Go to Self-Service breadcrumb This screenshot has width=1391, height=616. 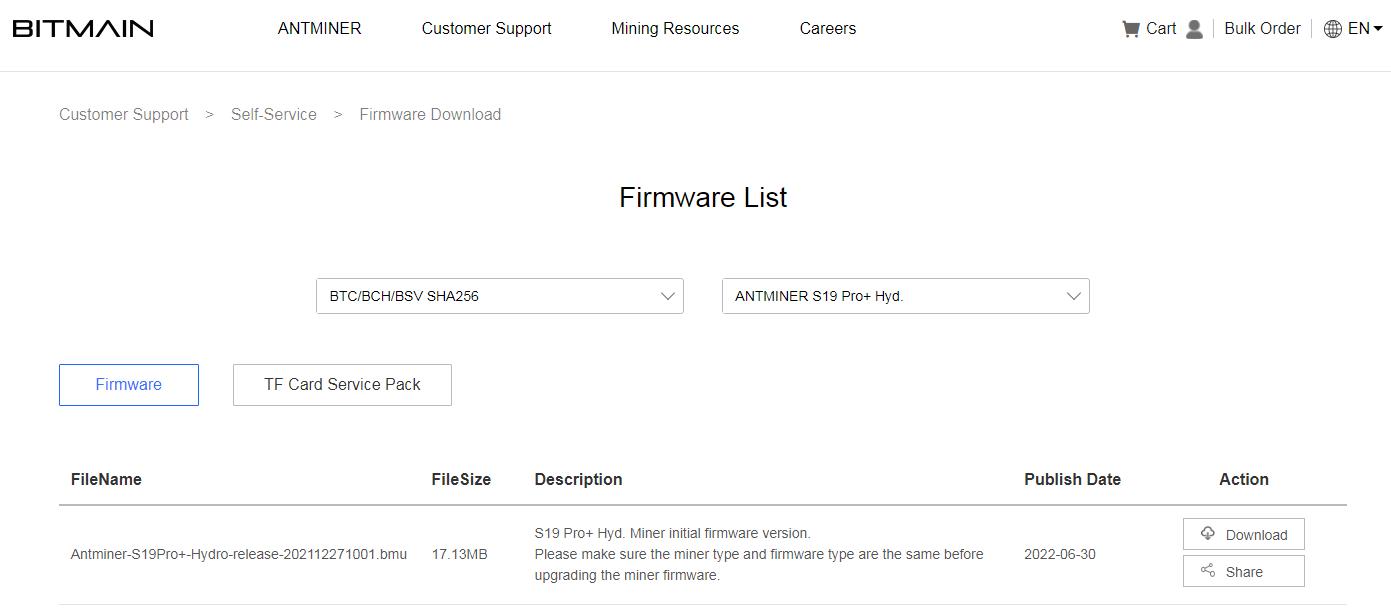[x=274, y=114]
